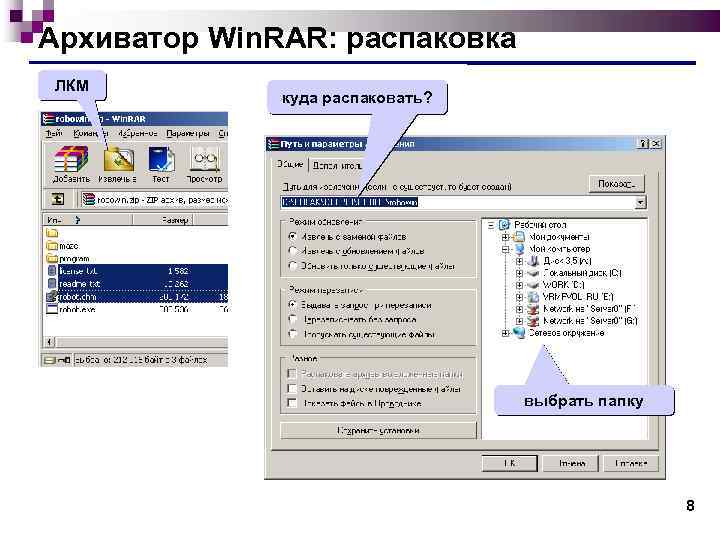Click Рабочий стол (Desktop) icon in tree

pos(505,225)
